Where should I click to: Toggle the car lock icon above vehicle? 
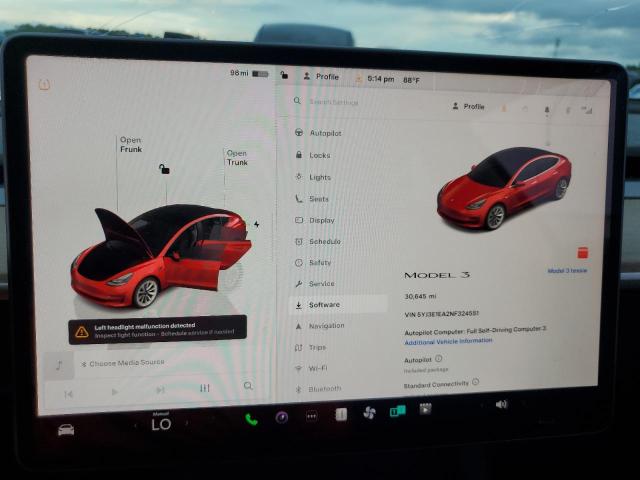[x=164, y=169]
